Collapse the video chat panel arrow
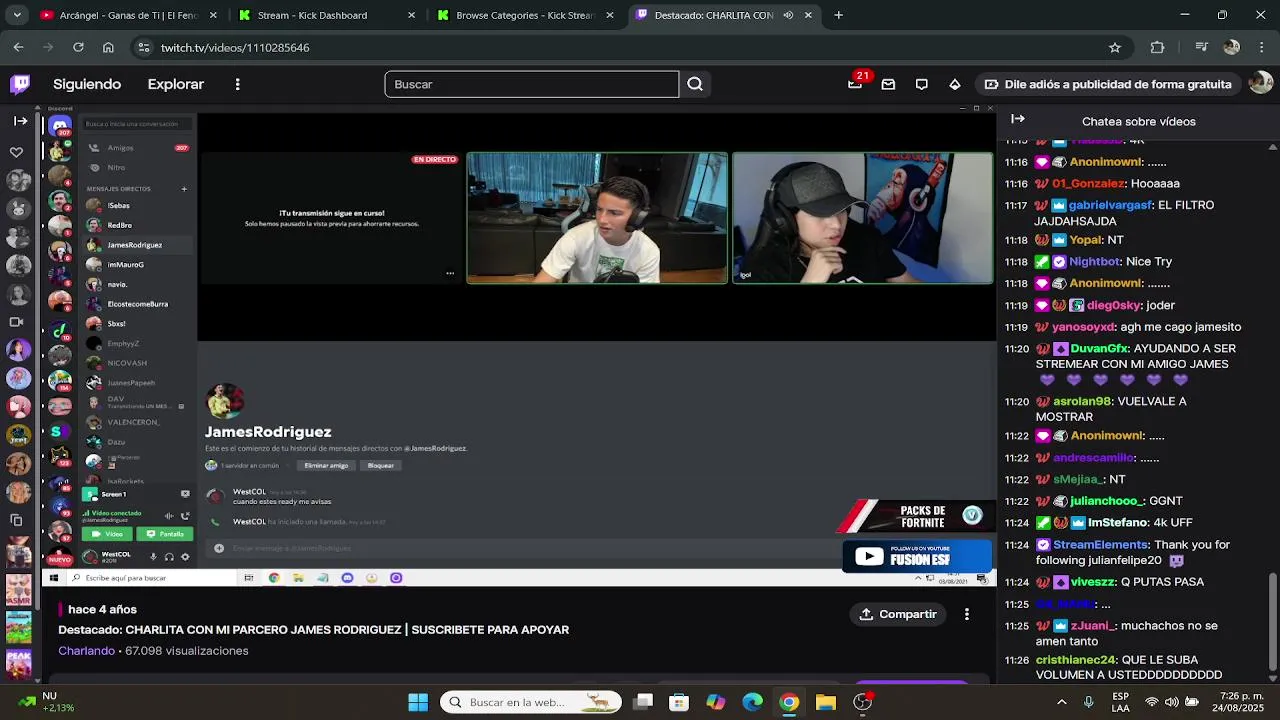 [1018, 119]
